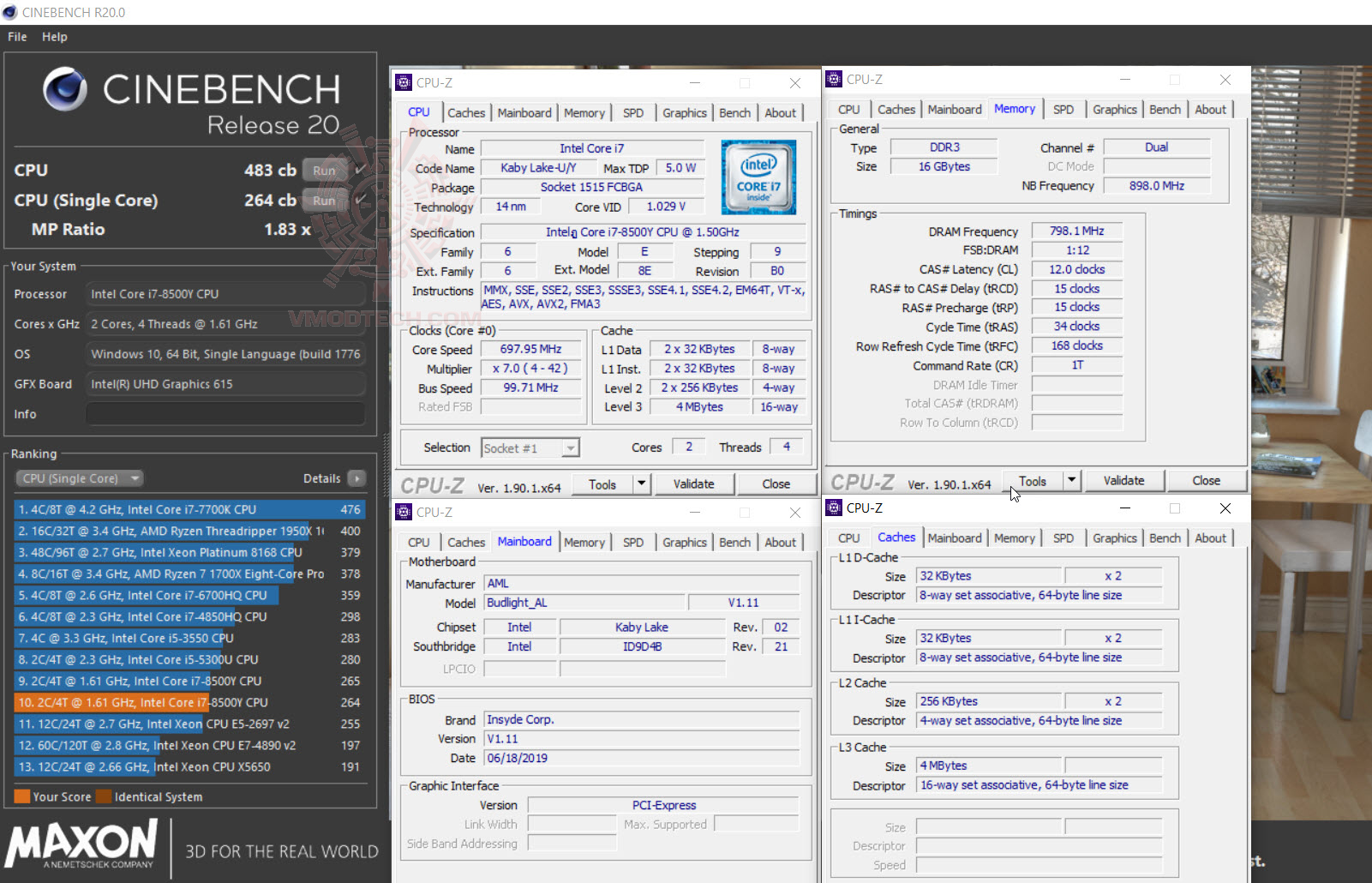Open the File menu in Cinebench
Screen dimensions: 1372x883
point(17,37)
